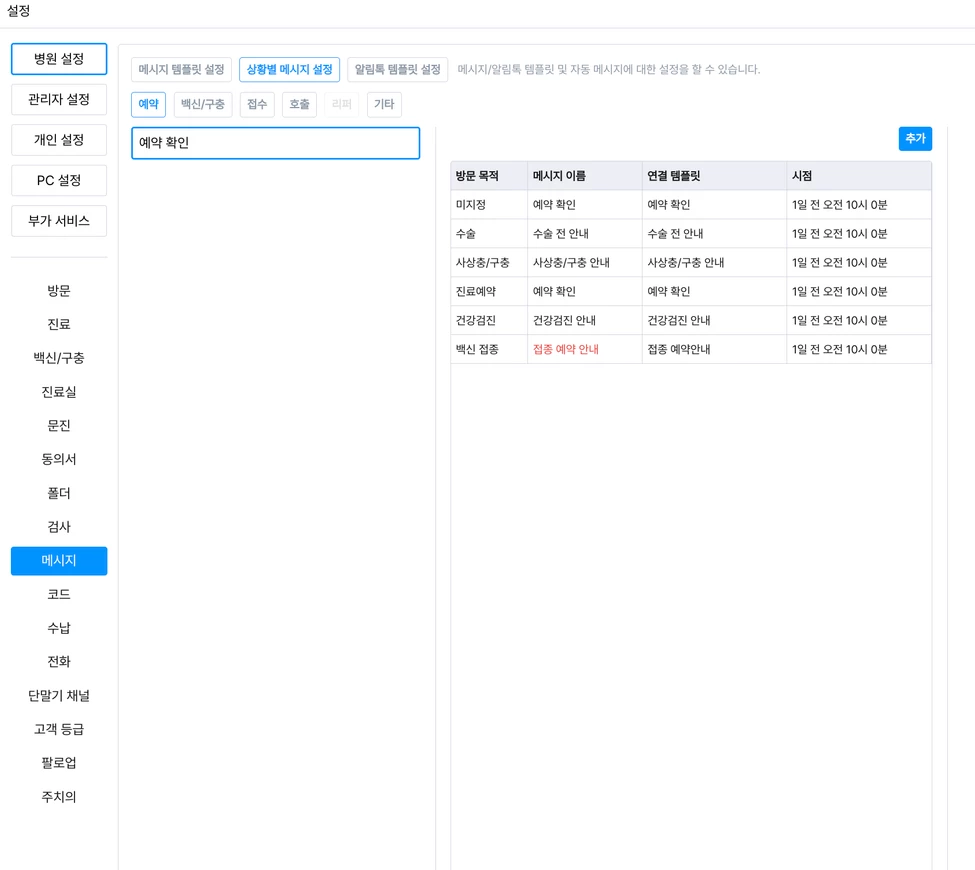Screen dimensions: 975x870
Task: Open the 방문 menu in sidebar
Action: [x=59, y=291]
